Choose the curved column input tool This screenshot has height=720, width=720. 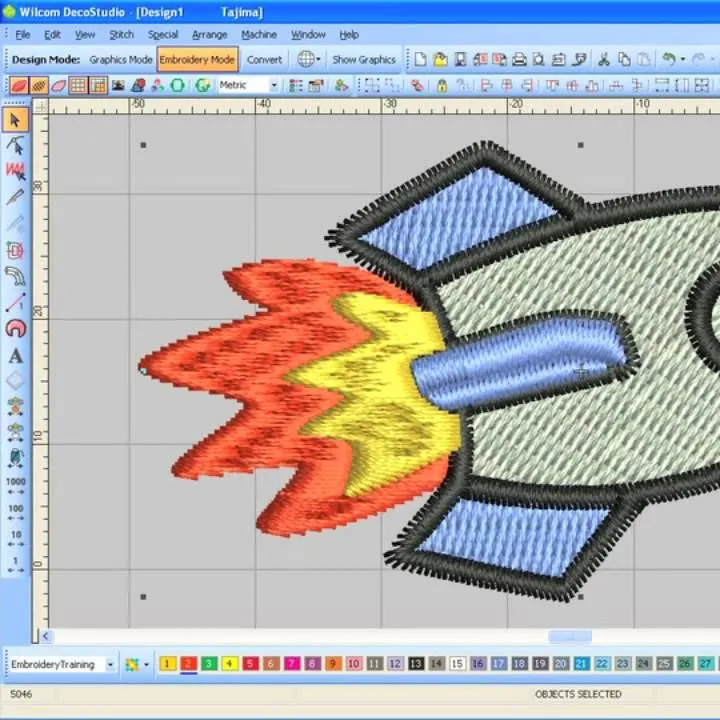coord(16,276)
